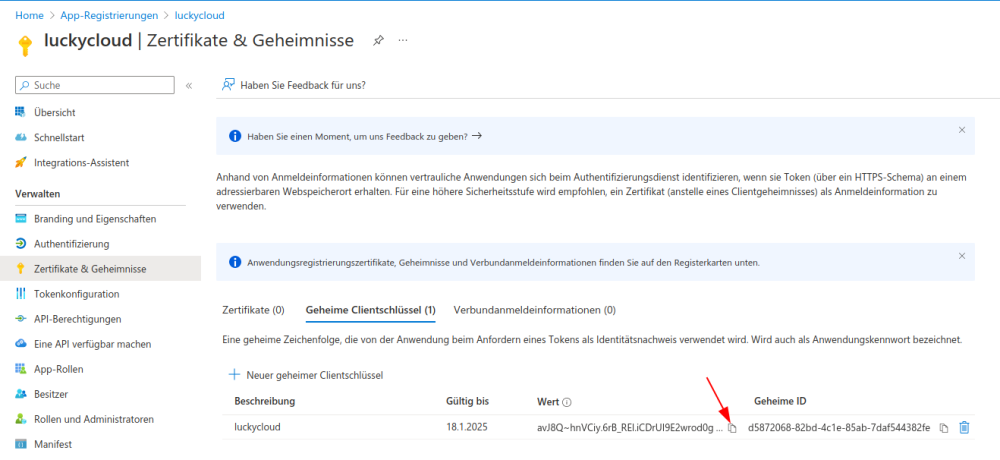Copy the secret Wert to clipboard
Screen dimensions: 1000x460
pyautogui.click(x=732, y=427)
